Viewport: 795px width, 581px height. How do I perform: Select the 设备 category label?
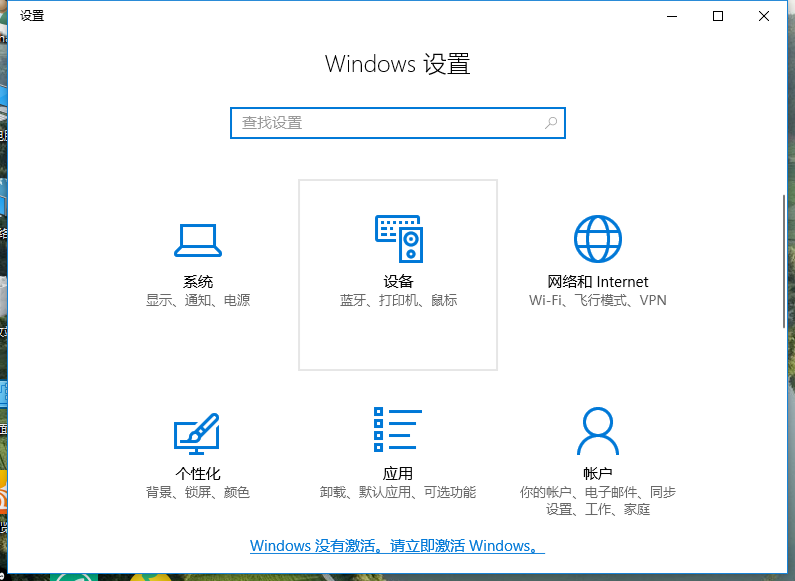[x=398, y=282]
